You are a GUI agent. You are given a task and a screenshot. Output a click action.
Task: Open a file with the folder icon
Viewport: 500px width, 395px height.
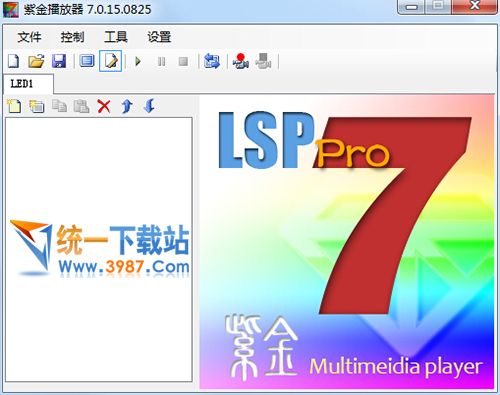click(x=36, y=61)
